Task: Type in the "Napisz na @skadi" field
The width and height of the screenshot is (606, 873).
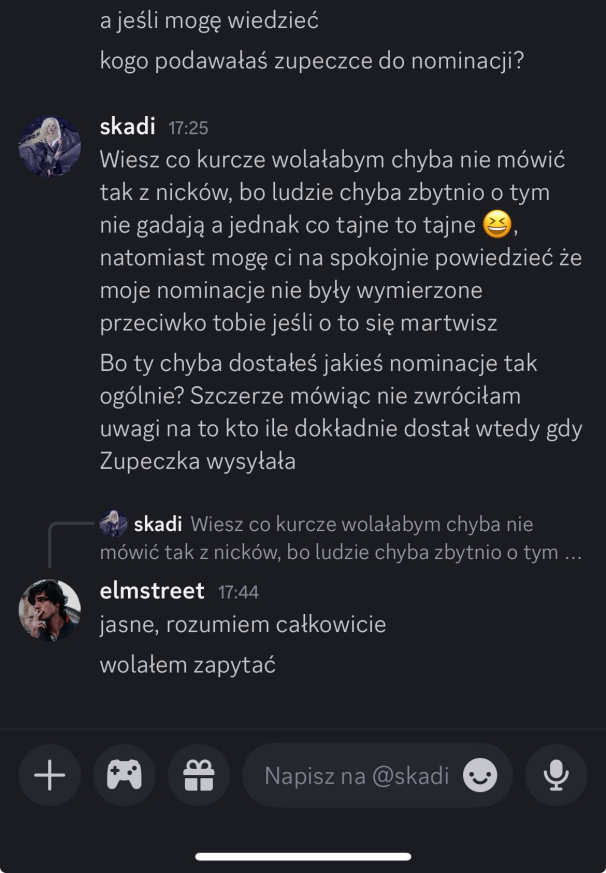Action: [355, 776]
